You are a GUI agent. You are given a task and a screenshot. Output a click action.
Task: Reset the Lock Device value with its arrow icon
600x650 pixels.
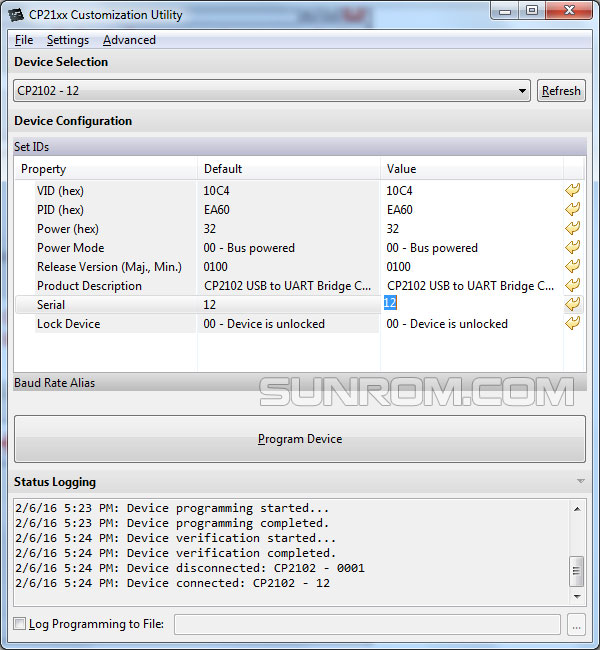click(573, 324)
